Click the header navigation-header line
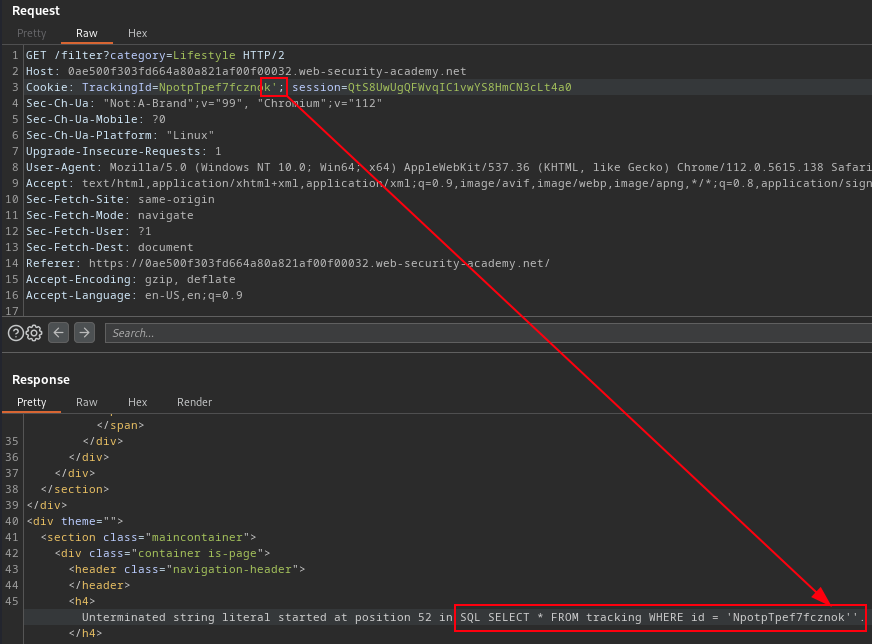The image size is (872, 644). tap(186, 569)
